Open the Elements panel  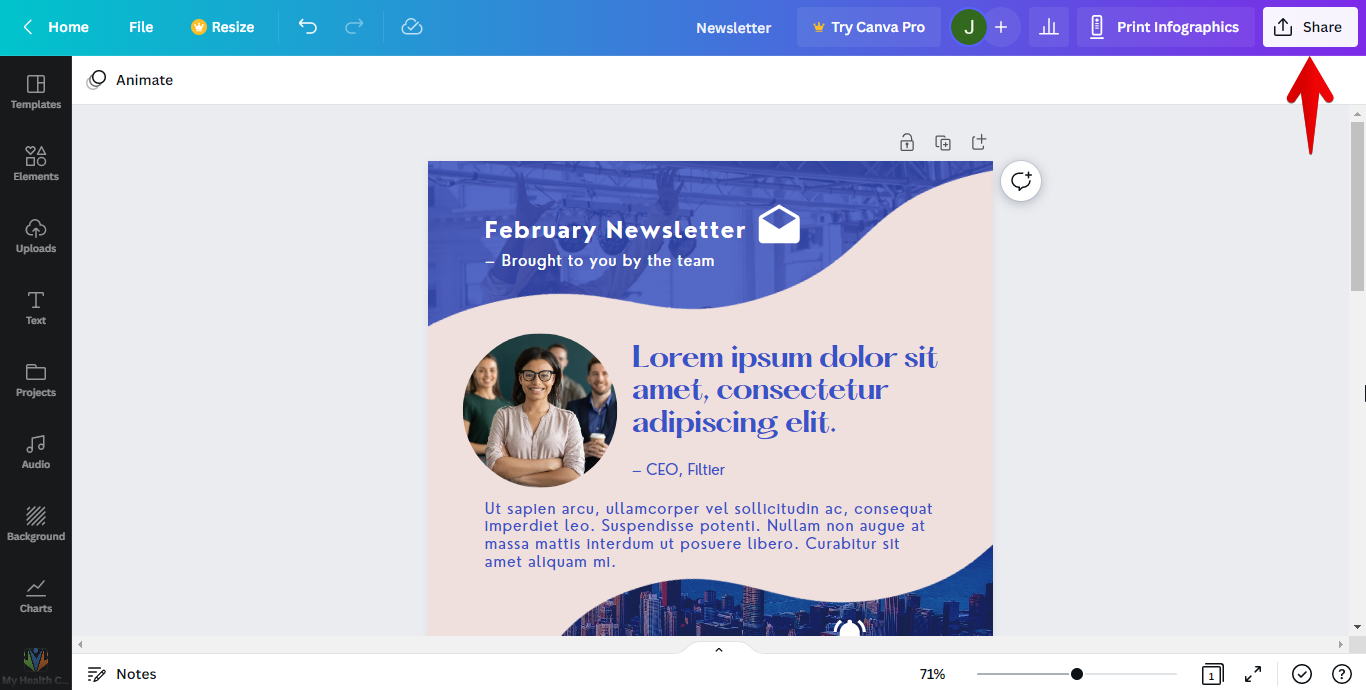(36, 164)
